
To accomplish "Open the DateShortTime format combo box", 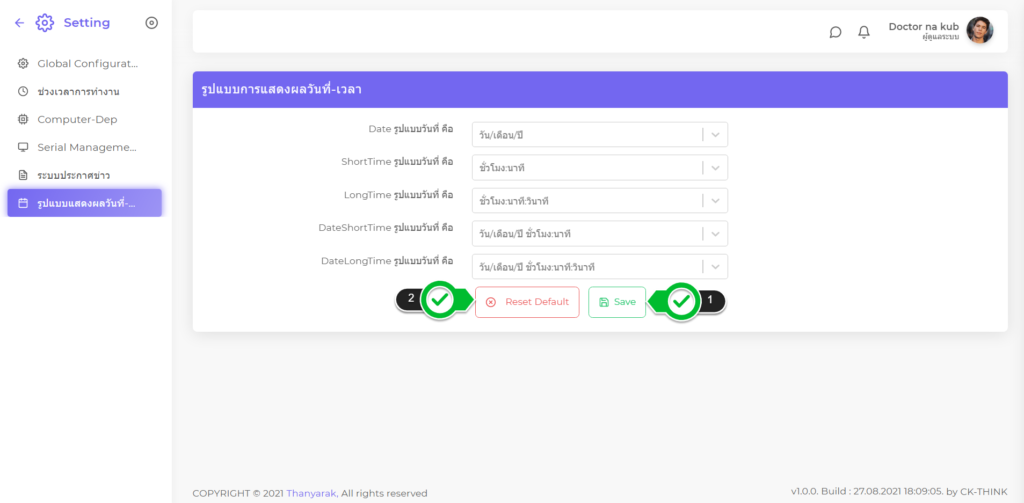I will pos(599,234).
